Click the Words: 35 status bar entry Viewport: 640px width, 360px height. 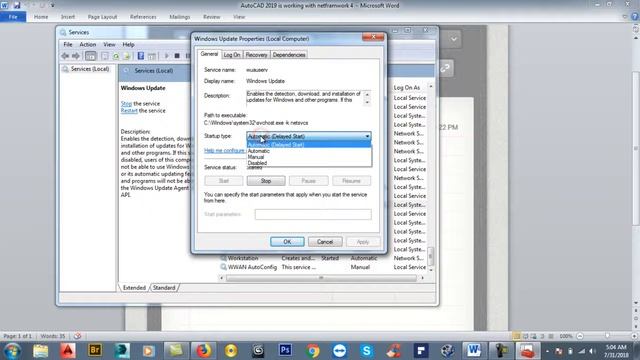coord(53,336)
